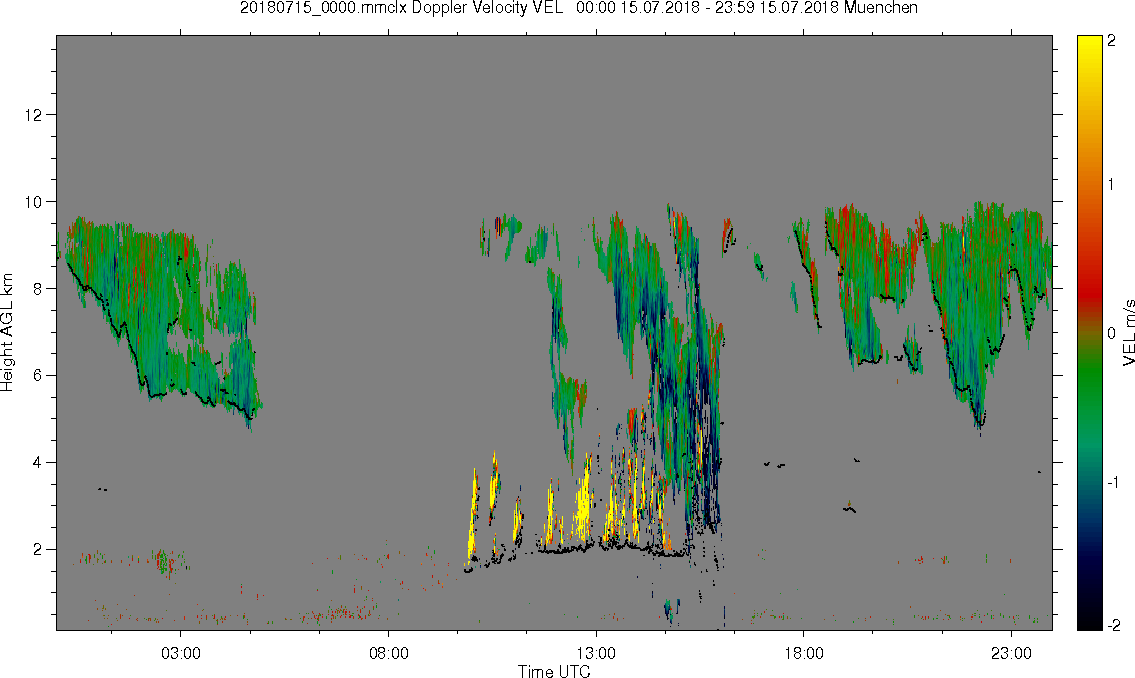The image size is (1135, 678).
Task: Click the 2 km height tick label
Action: [36, 549]
